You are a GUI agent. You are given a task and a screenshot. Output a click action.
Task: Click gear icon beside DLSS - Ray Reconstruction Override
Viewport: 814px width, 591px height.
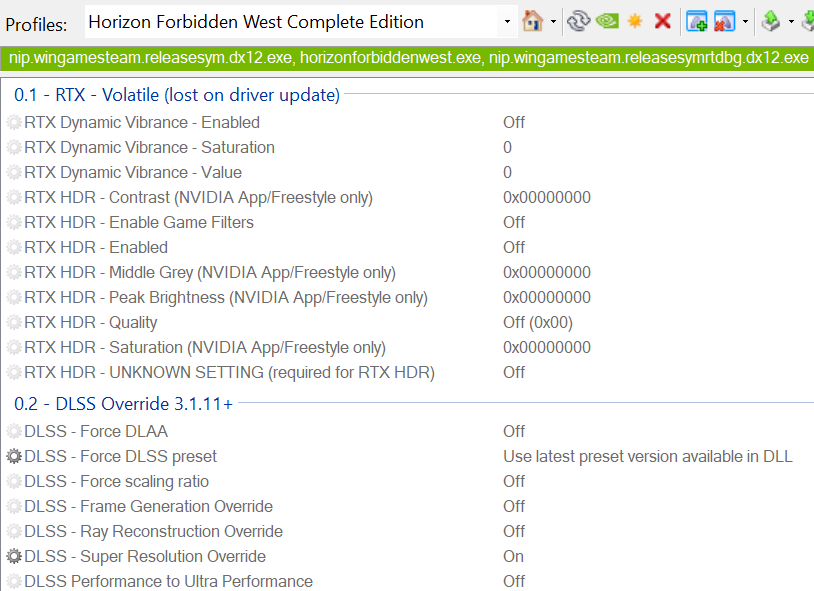(14, 531)
